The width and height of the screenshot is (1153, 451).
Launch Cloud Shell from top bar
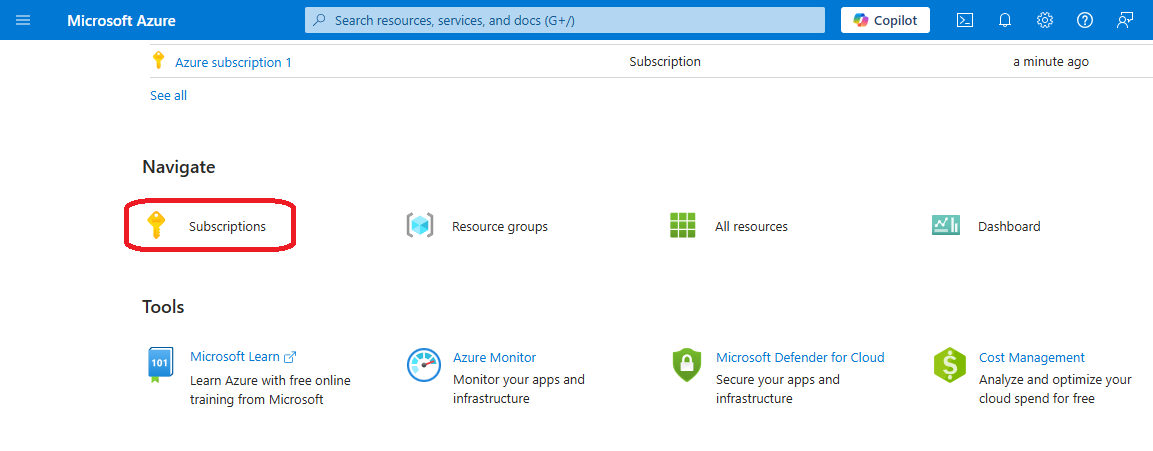click(965, 20)
